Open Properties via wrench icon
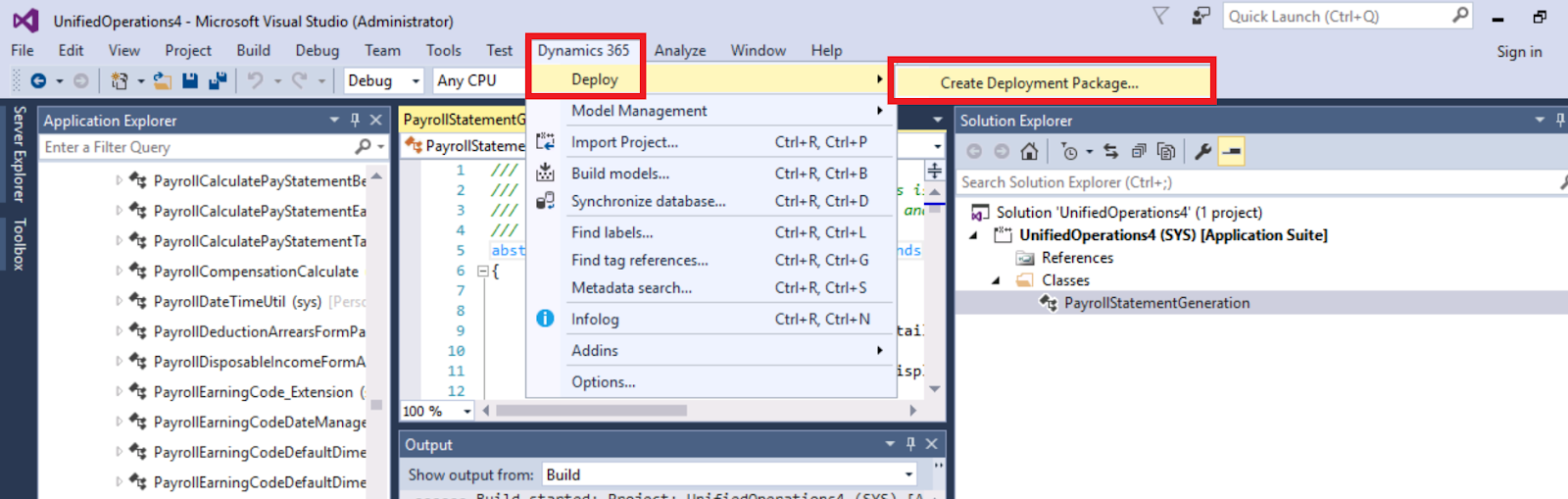The width and height of the screenshot is (1568, 499). click(x=1202, y=151)
